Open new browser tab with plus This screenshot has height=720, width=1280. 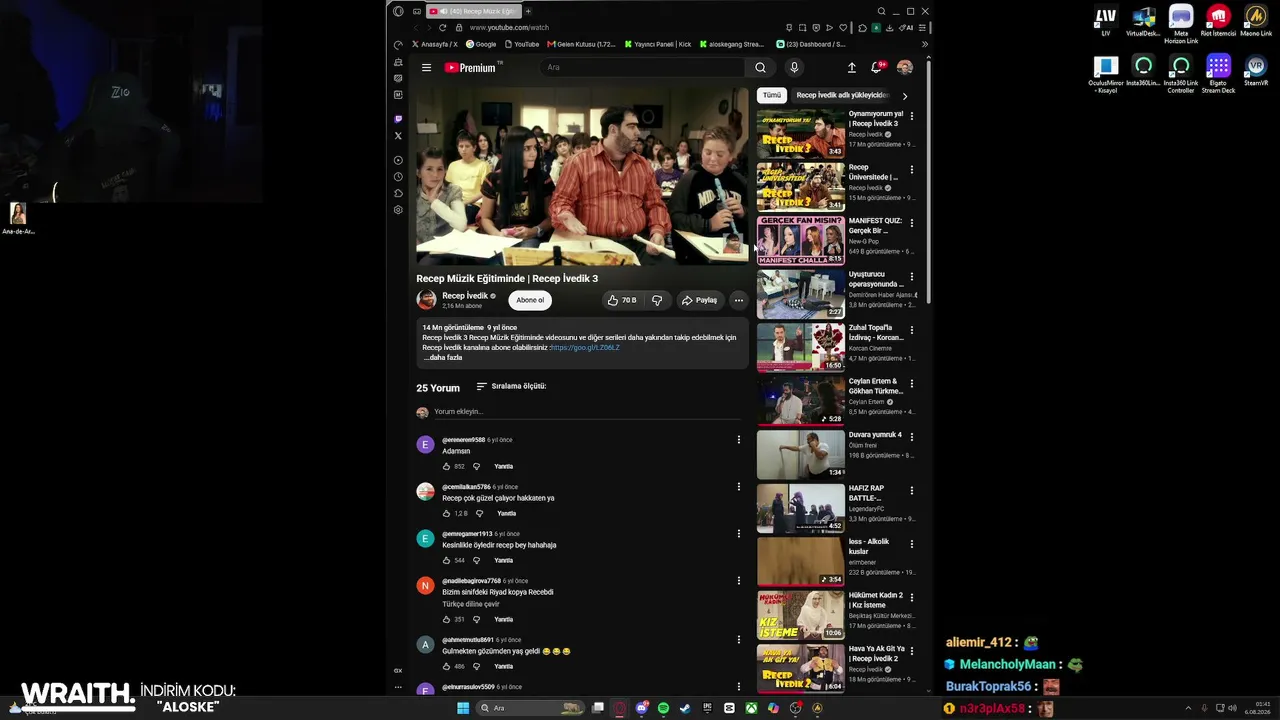[x=528, y=11]
